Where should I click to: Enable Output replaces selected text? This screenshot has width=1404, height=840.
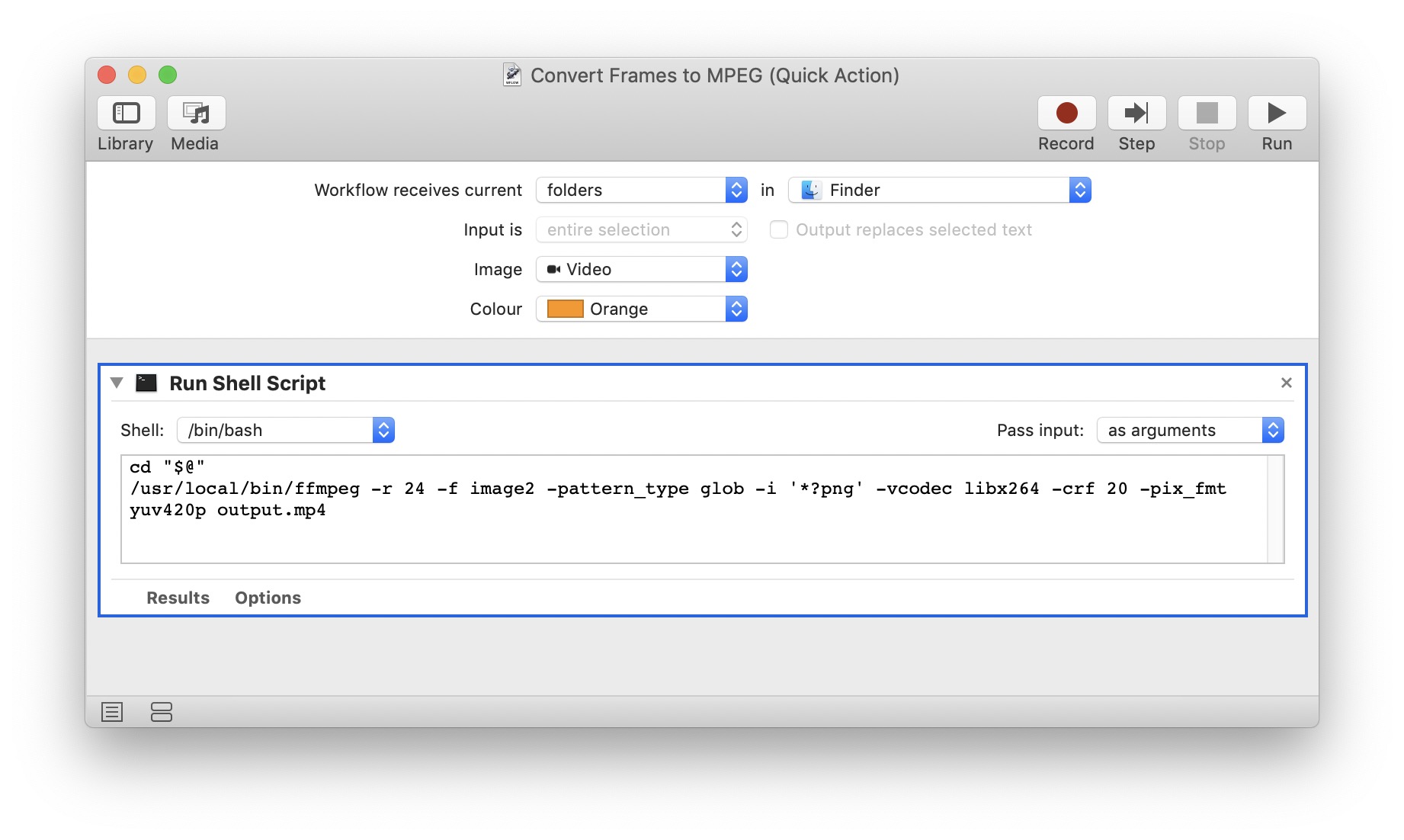coord(778,229)
